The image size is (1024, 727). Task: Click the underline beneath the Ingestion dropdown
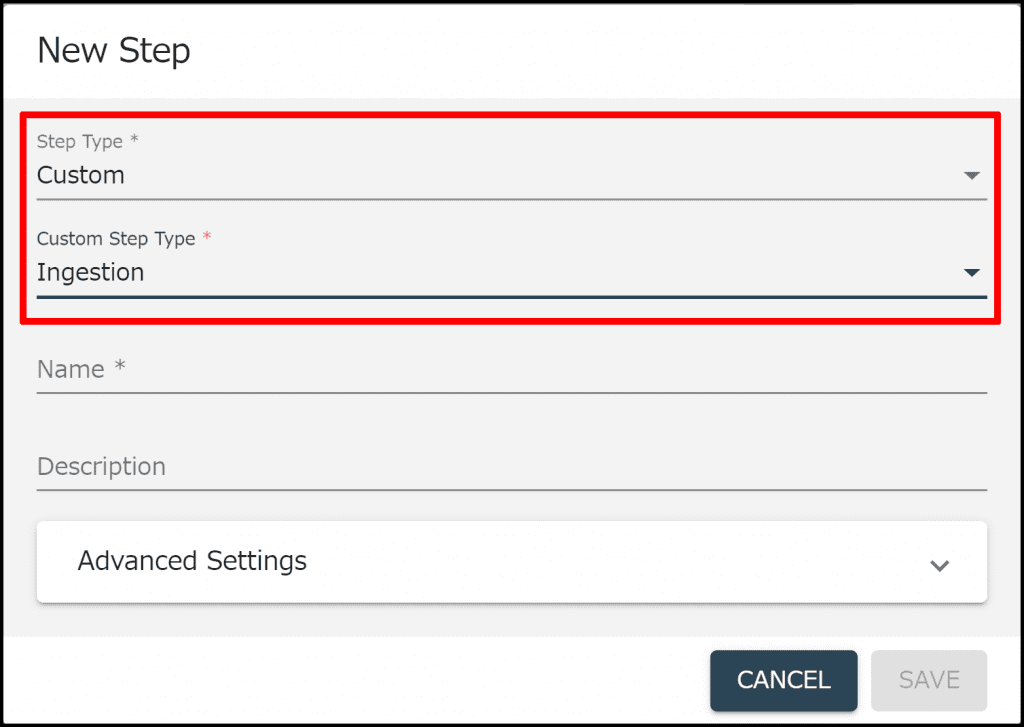point(510,296)
